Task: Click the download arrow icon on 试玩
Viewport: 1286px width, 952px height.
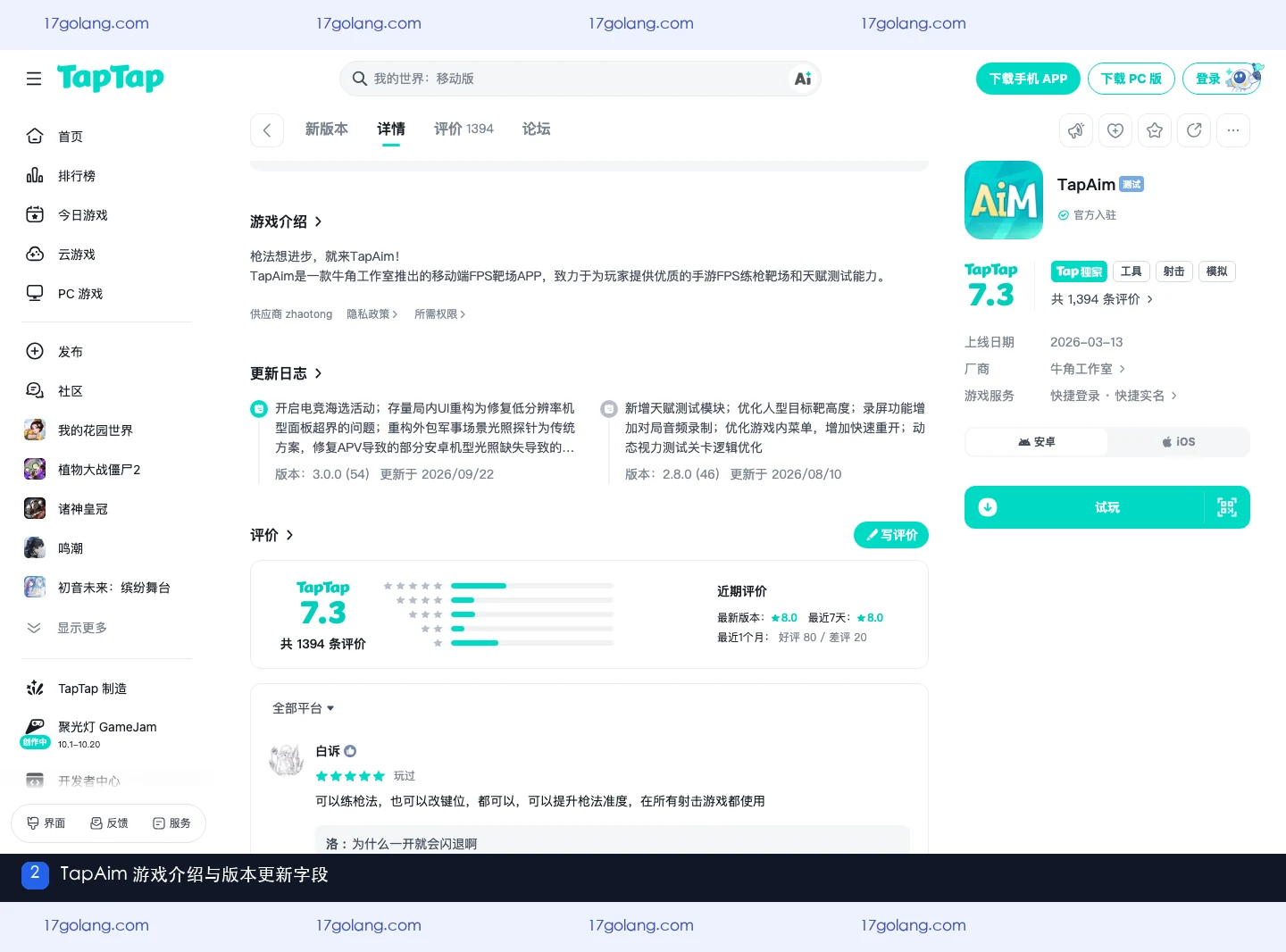Action: pos(988,507)
